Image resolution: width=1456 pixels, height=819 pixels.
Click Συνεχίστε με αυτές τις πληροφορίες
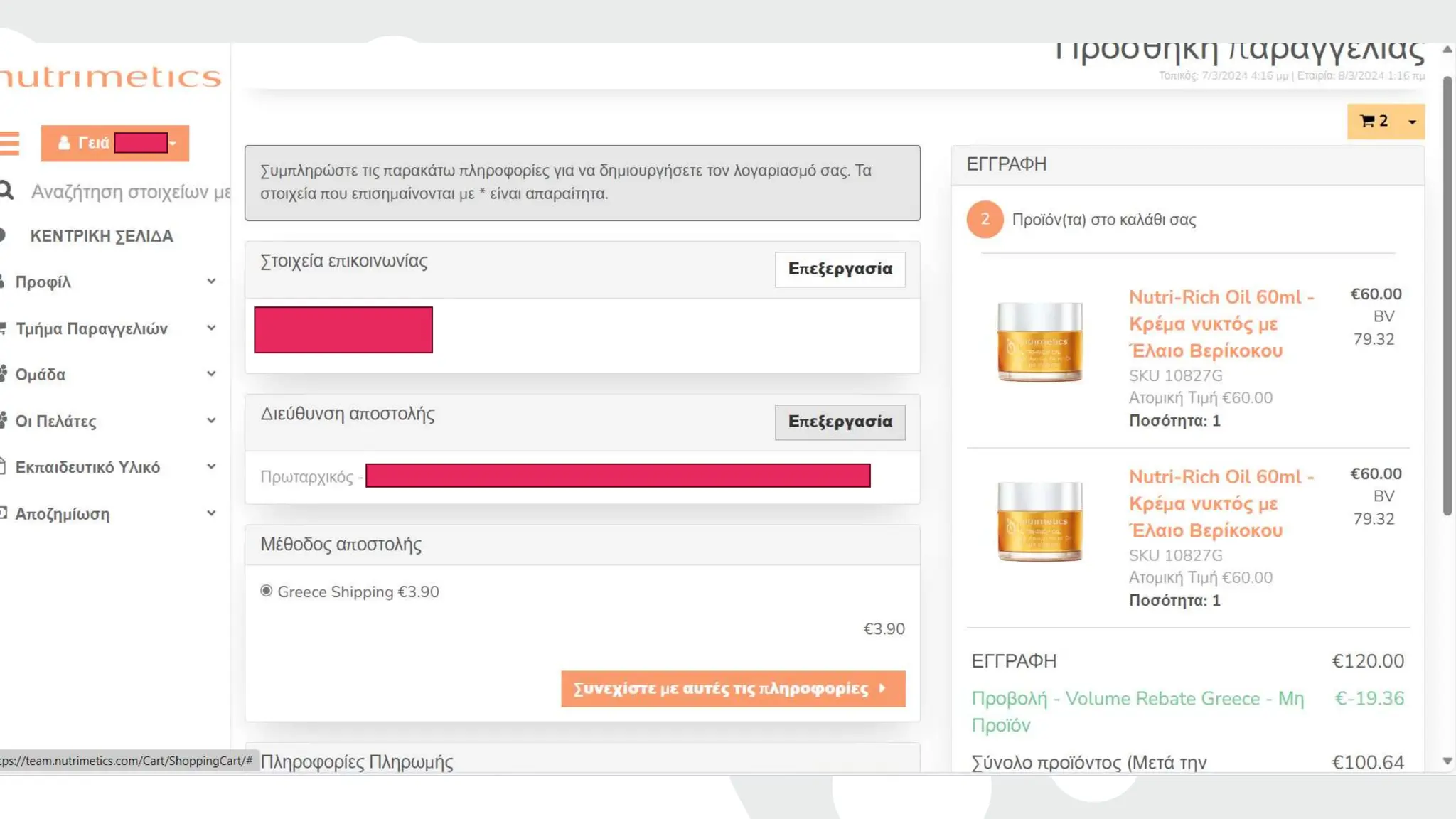(x=732, y=688)
